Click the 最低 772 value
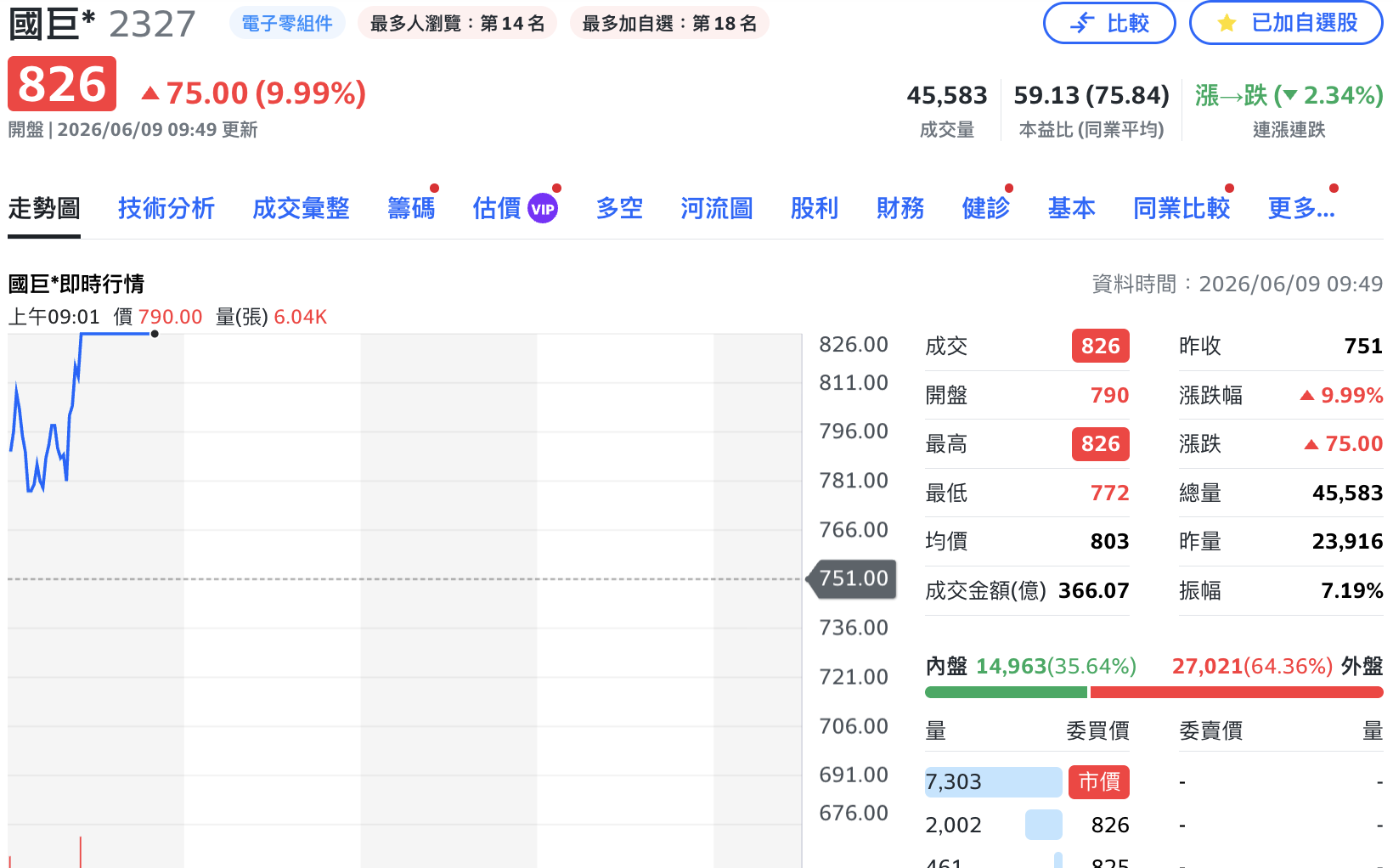 (1109, 493)
